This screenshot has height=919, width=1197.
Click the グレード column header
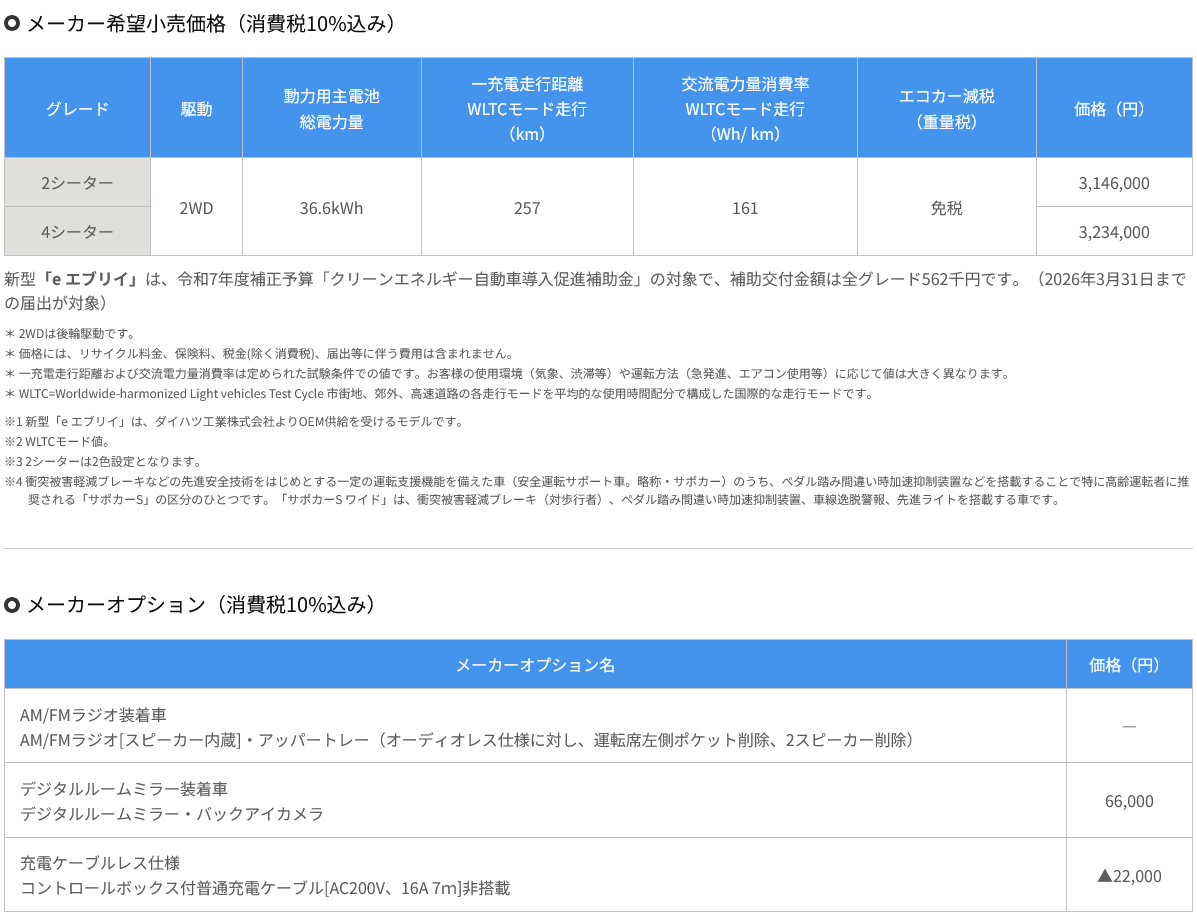click(x=77, y=109)
